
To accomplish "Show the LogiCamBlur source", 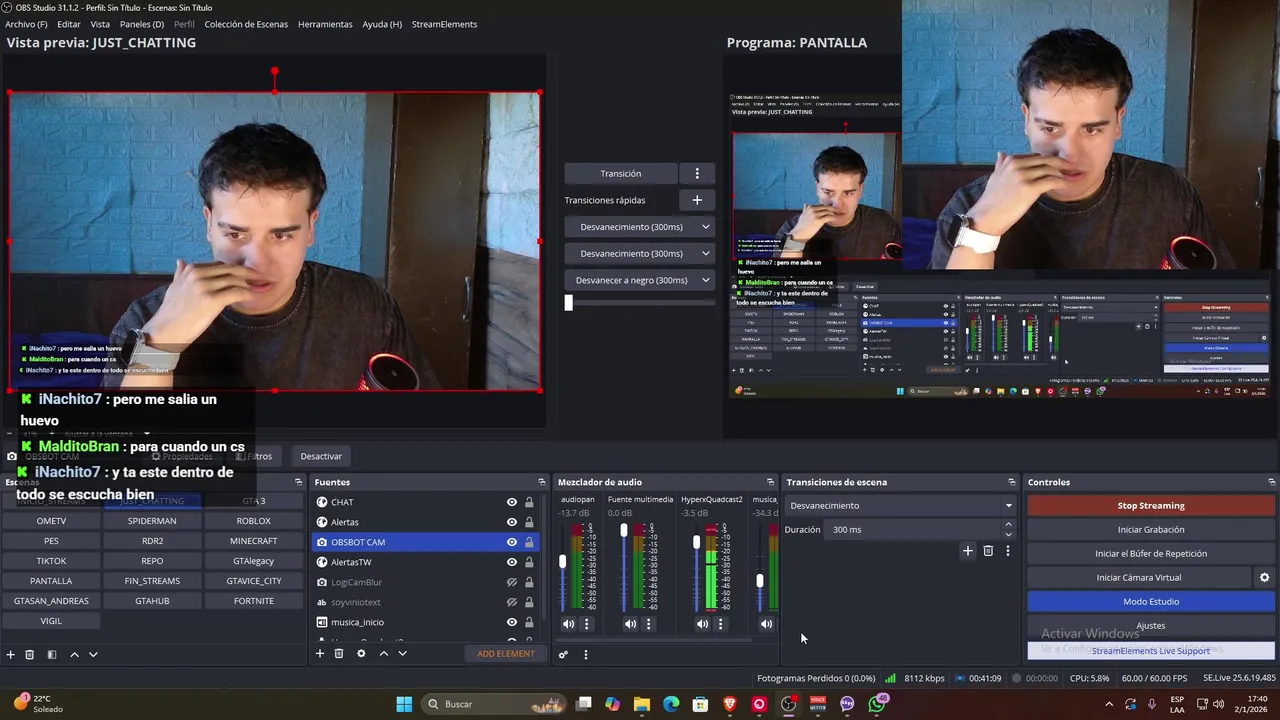I will [512, 582].
